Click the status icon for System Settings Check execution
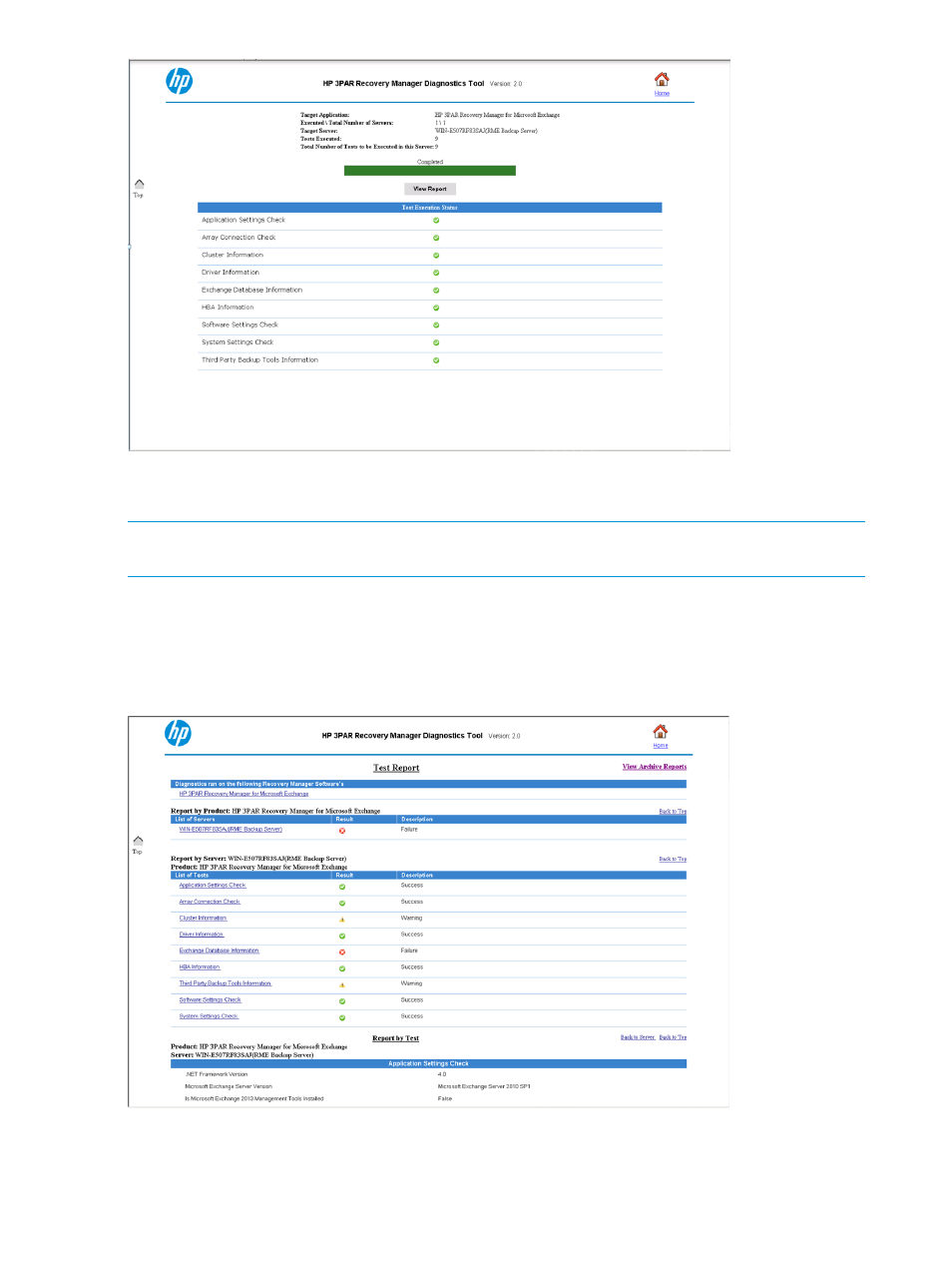Viewport: 952px width, 1268px height. [x=436, y=342]
